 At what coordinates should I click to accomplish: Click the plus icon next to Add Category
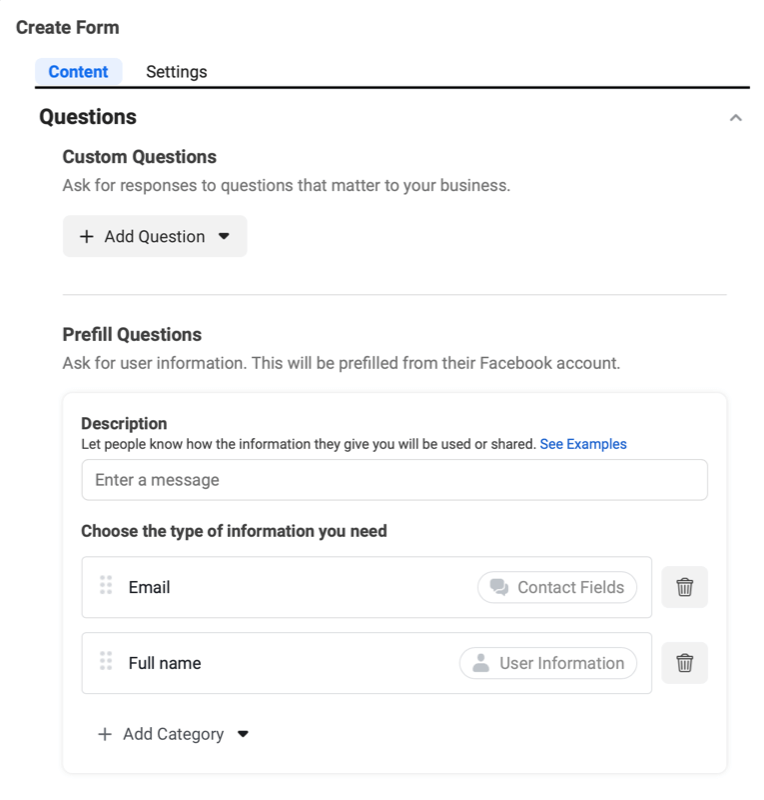105,734
